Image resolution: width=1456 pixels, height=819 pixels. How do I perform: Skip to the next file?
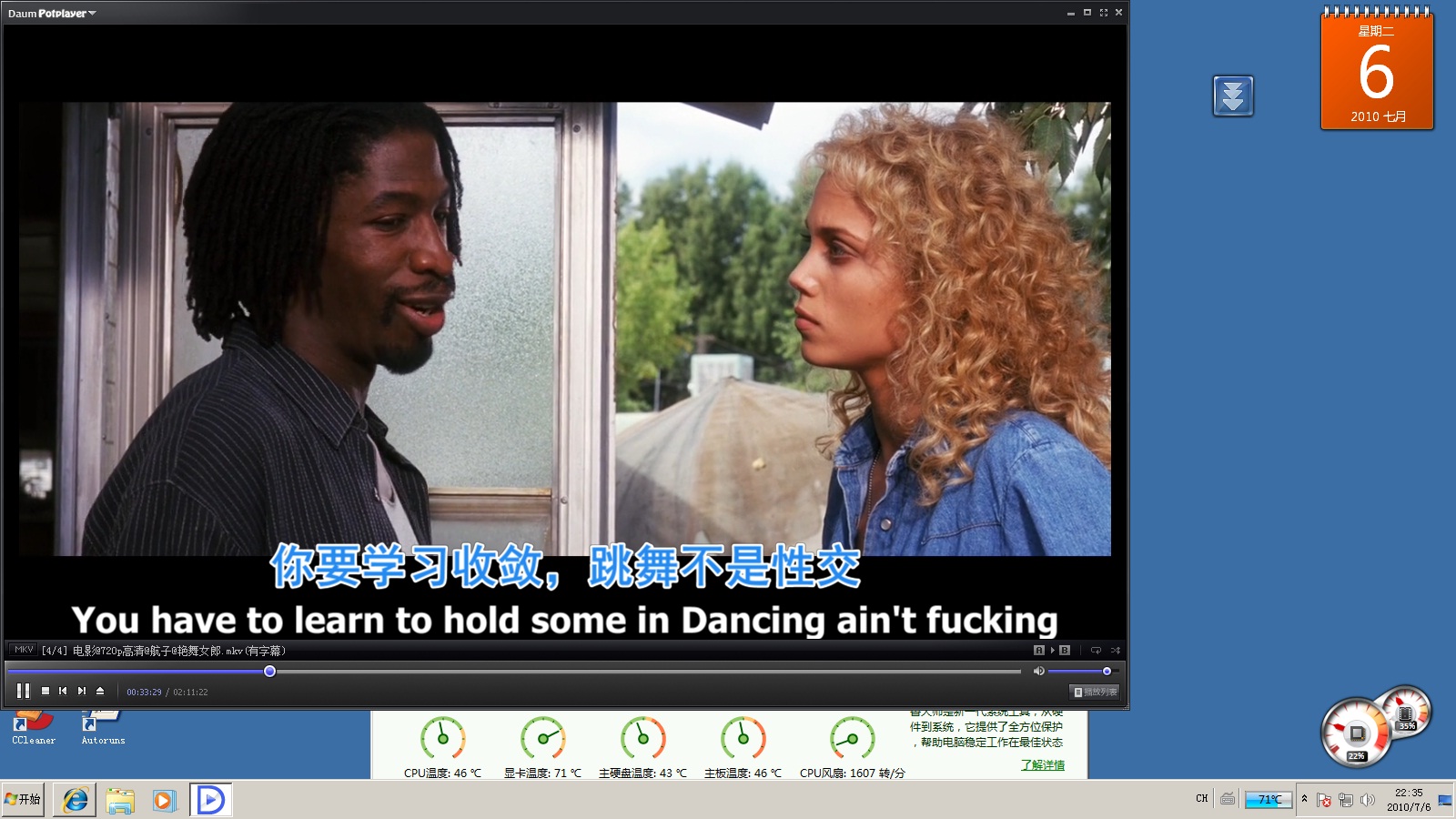point(82,692)
